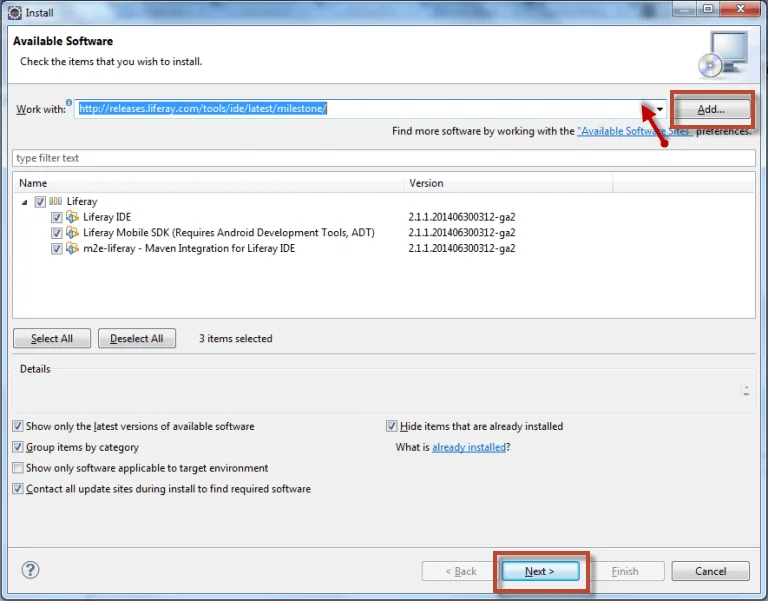Uncheck the Liferay IDE checkbox
This screenshot has height=601, width=768.
pos(57,217)
